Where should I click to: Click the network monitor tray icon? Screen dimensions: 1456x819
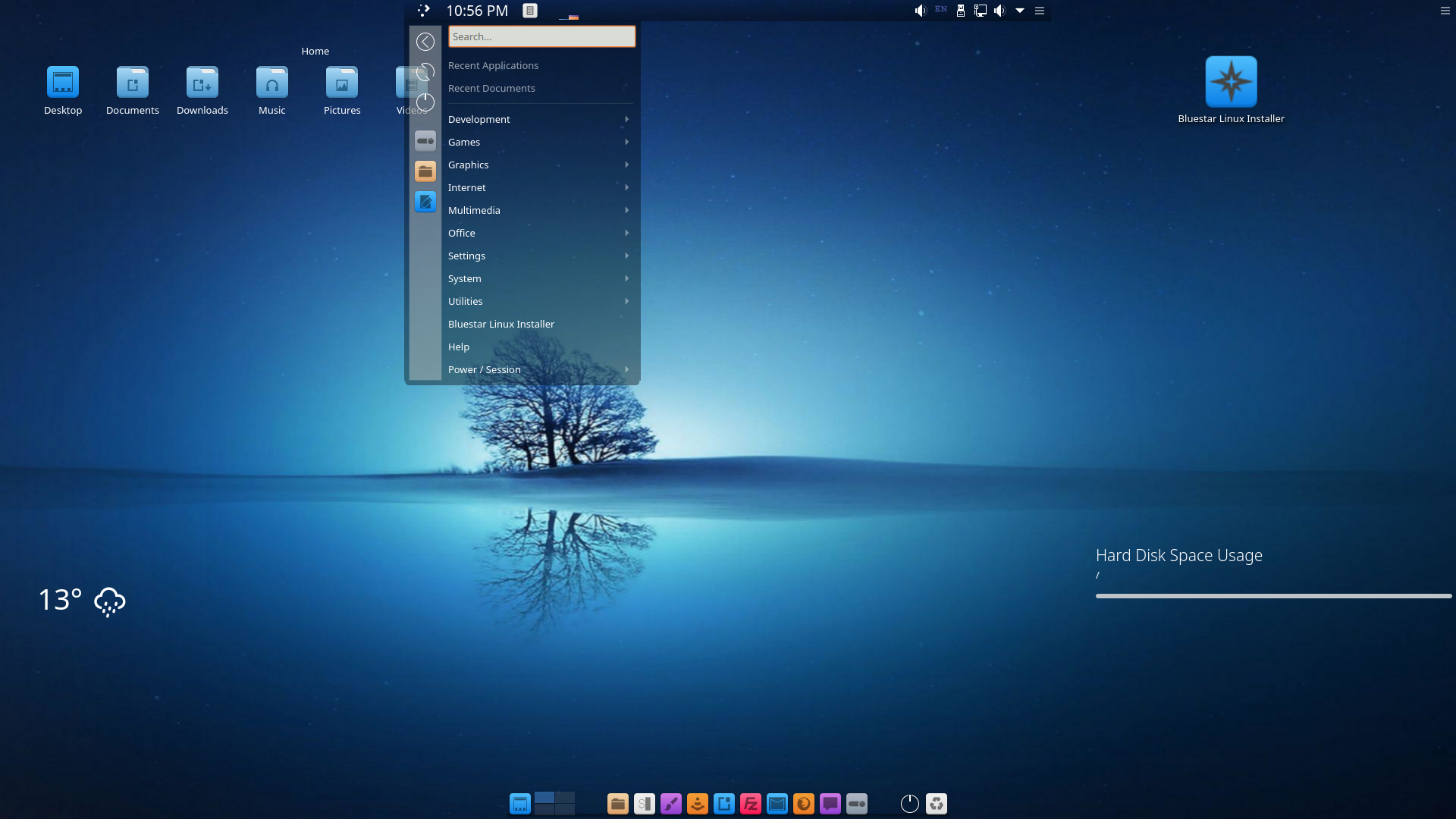(981, 11)
